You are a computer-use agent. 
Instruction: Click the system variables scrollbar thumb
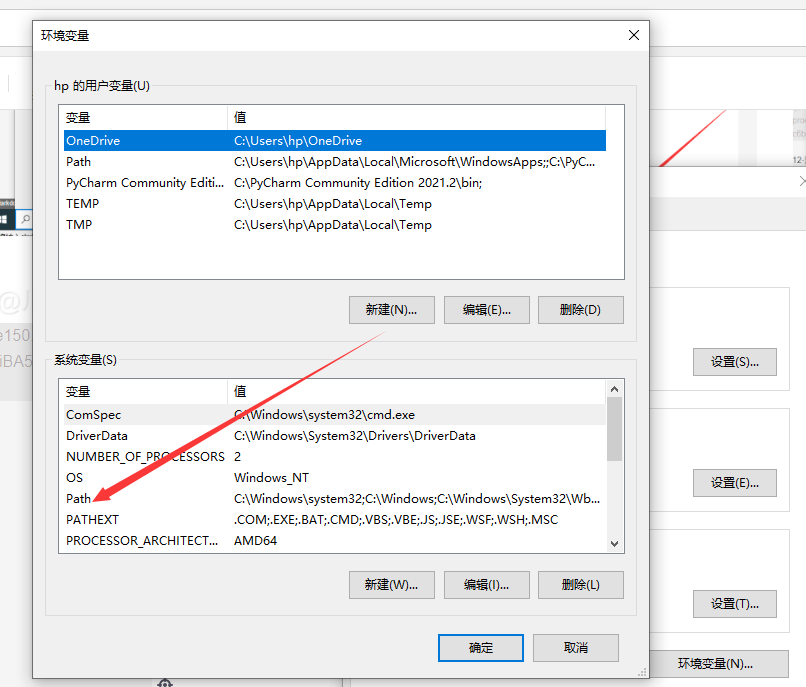[x=614, y=429]
